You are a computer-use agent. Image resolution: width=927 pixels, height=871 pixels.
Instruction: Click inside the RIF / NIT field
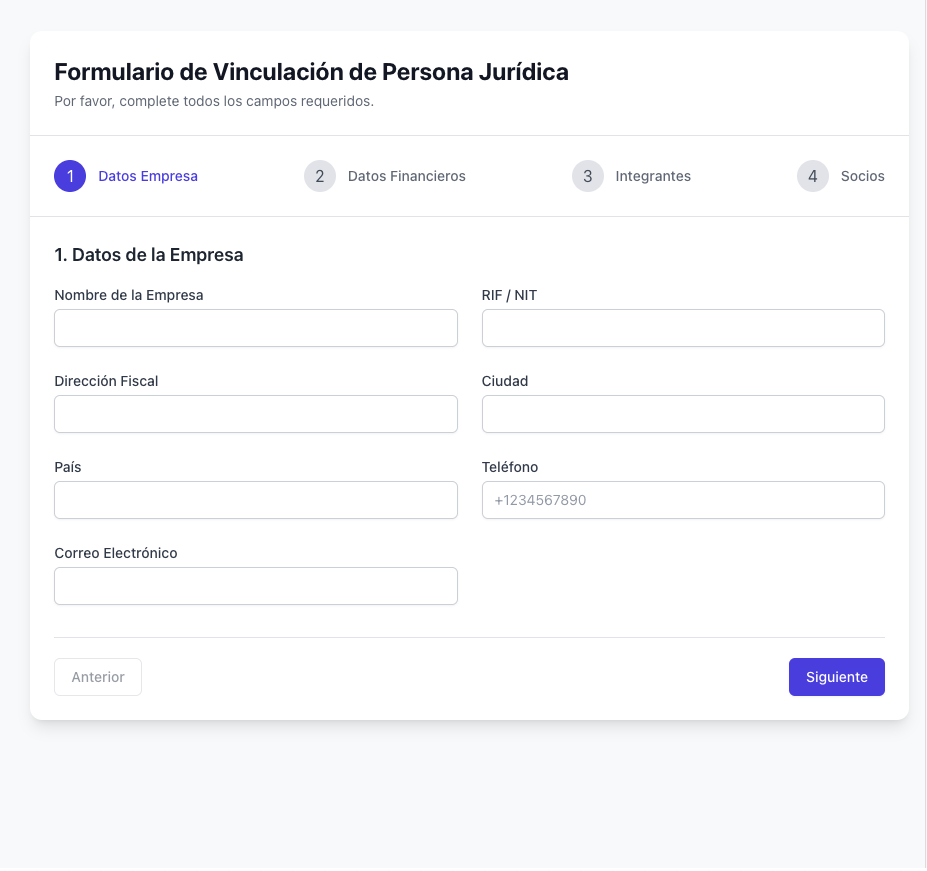click(683, 328)
